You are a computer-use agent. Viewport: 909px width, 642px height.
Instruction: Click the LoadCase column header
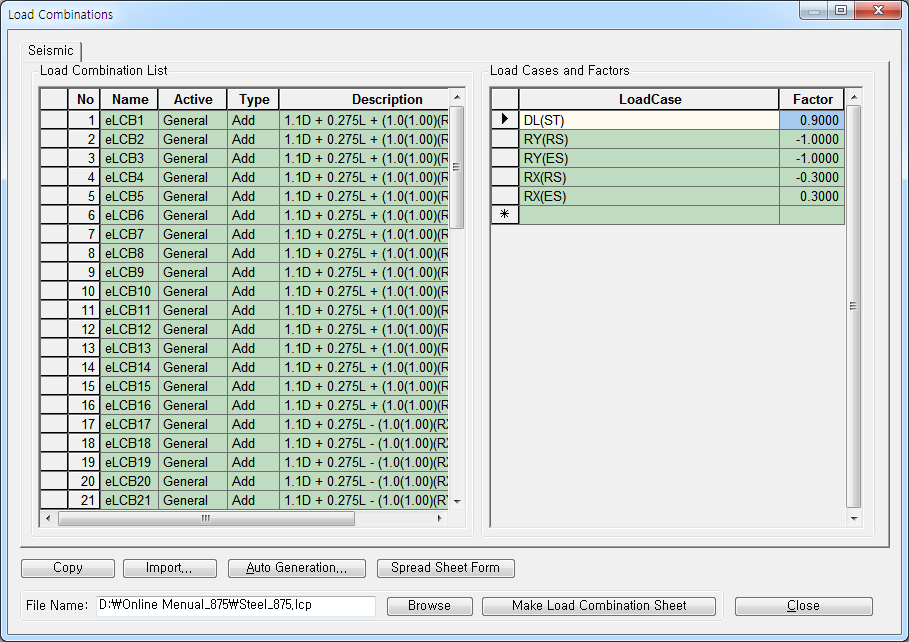(x=649, y=99)
